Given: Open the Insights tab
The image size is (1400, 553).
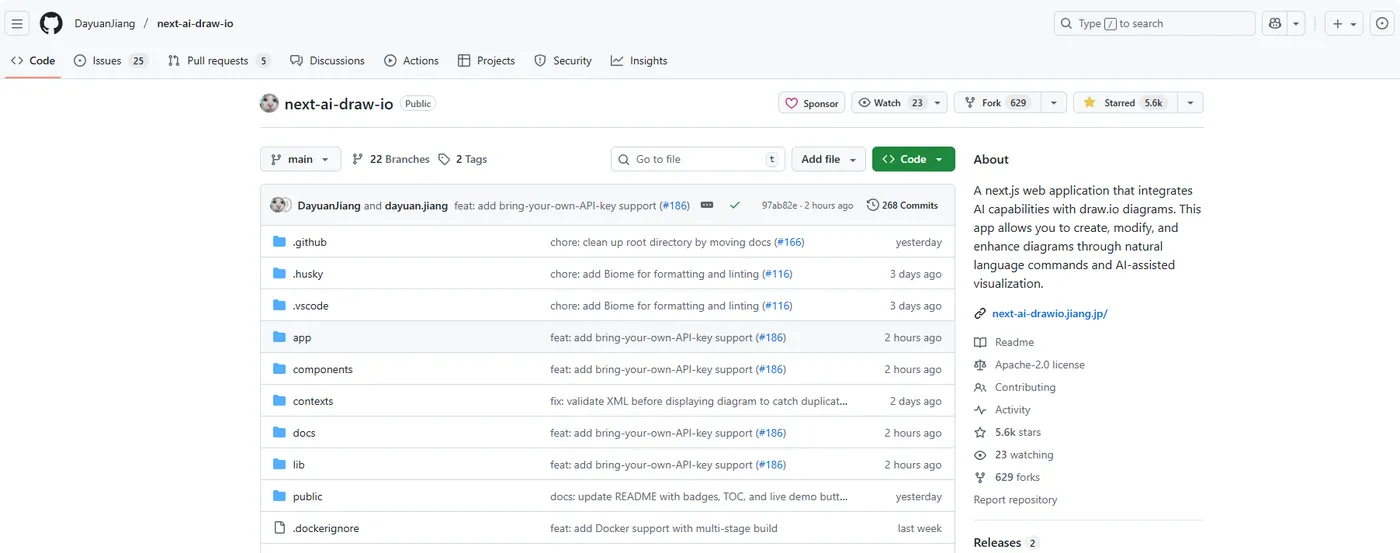Looking at the screenshot, I should (639, 61).
